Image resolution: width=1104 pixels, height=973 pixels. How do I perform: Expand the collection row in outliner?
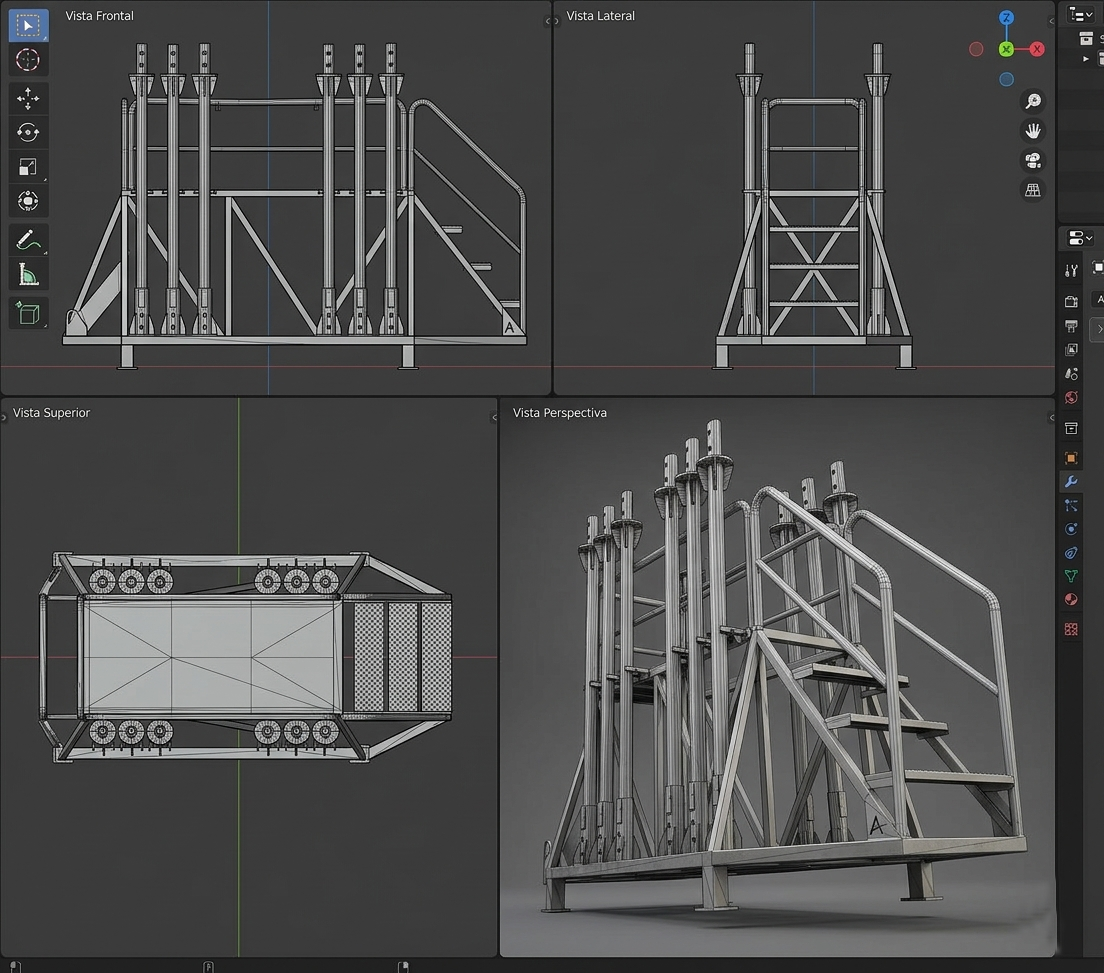[x=1086, y=59]
